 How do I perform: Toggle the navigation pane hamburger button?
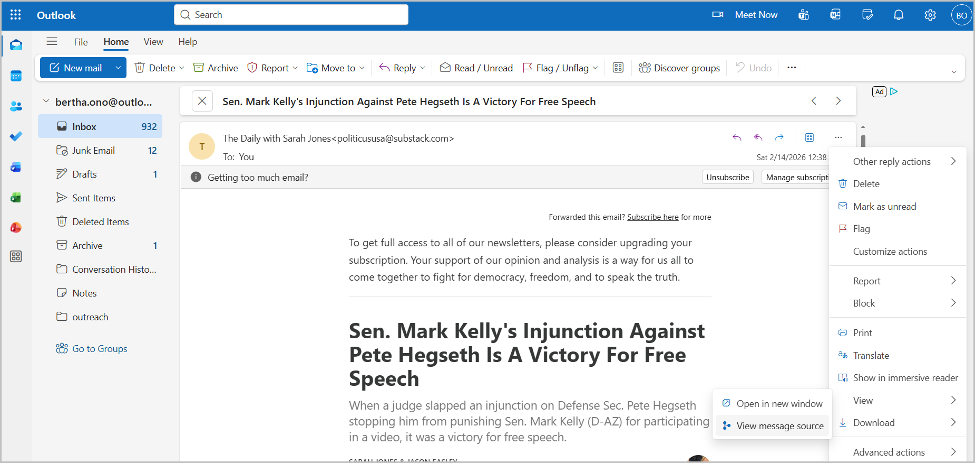[51, 42]
